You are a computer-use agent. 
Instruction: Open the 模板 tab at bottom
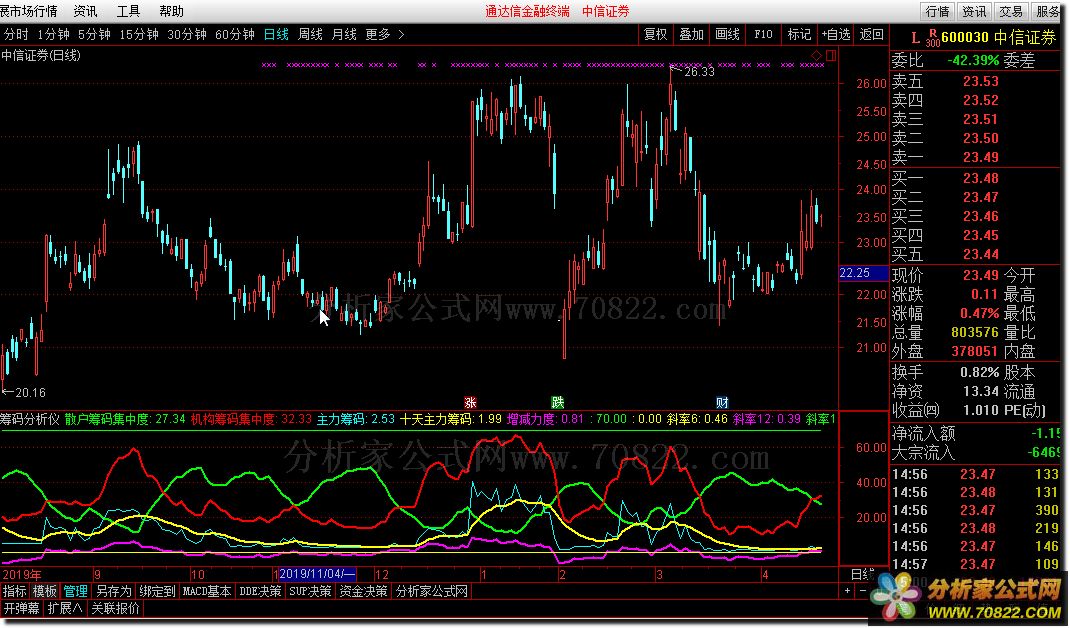coord(45,591)
